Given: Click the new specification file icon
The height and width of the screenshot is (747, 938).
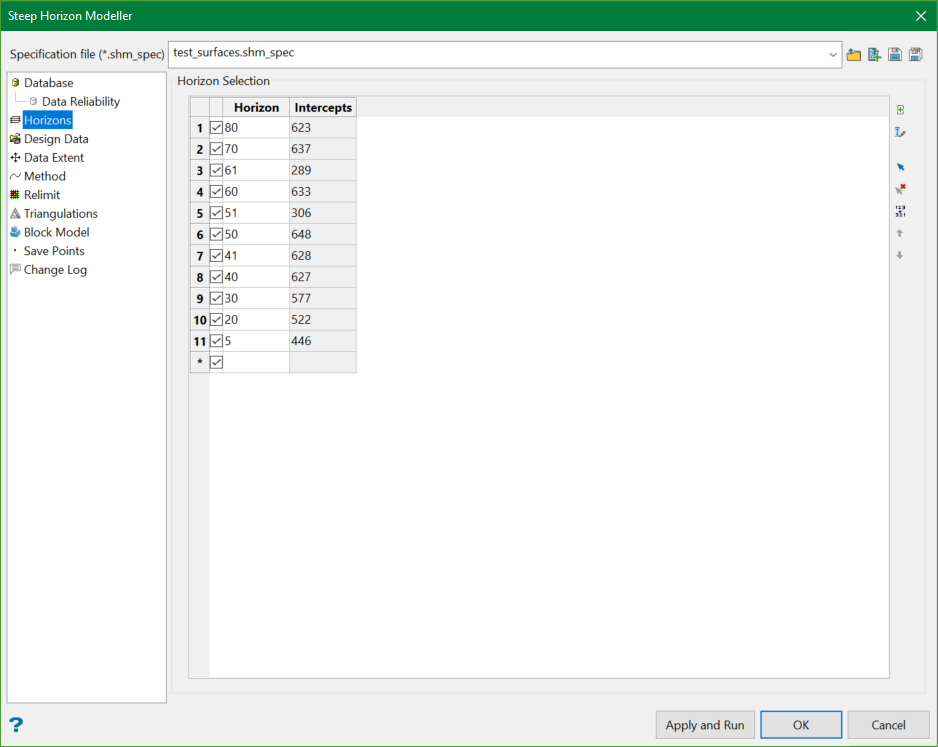Looking at the screenshot, I should (x=874, y=55).
